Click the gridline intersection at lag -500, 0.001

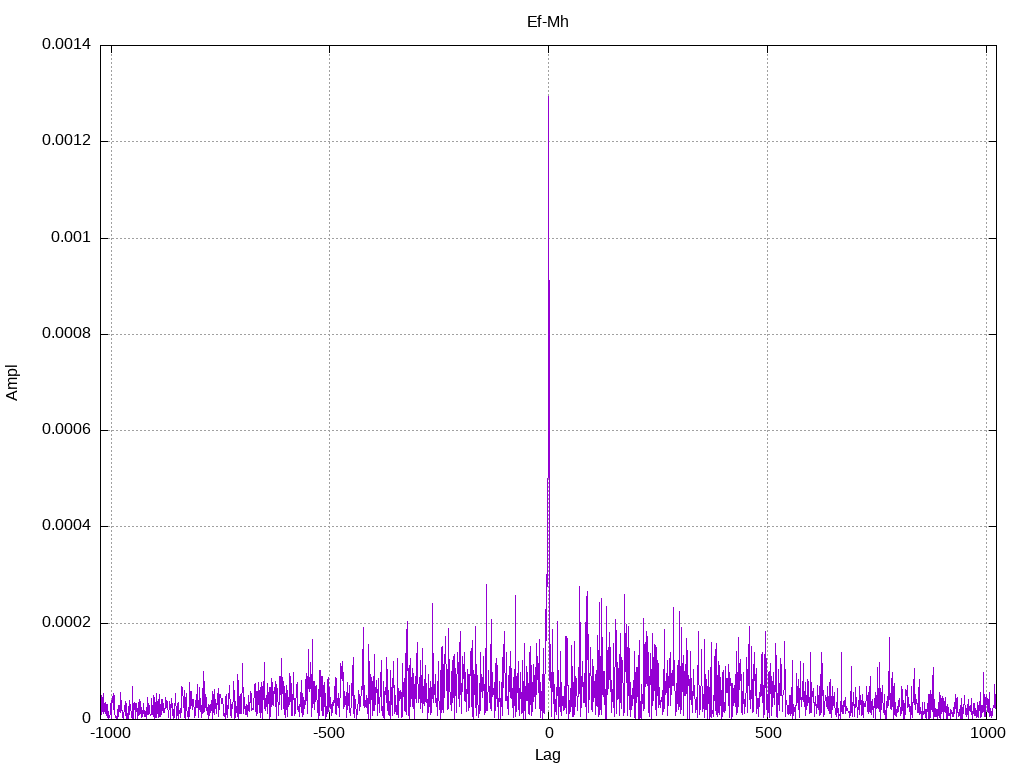[x=329, y=238]
